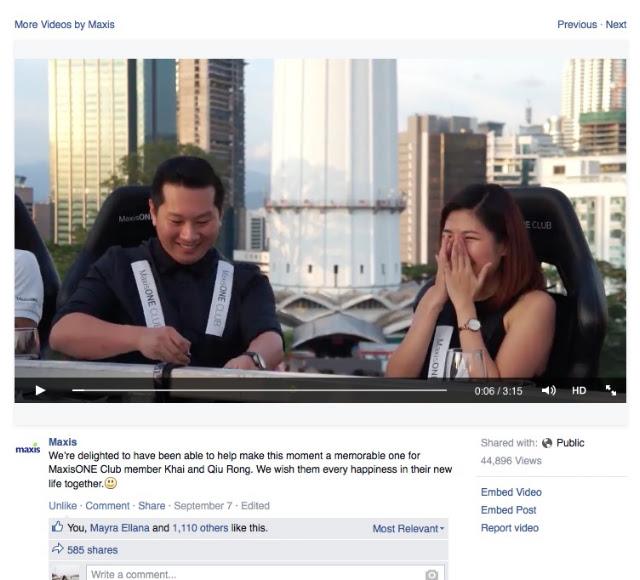This screenshot has height=580, width=640.
Task: Enter fullscreen with the expand arrows icon
Action: pos(611,390)
